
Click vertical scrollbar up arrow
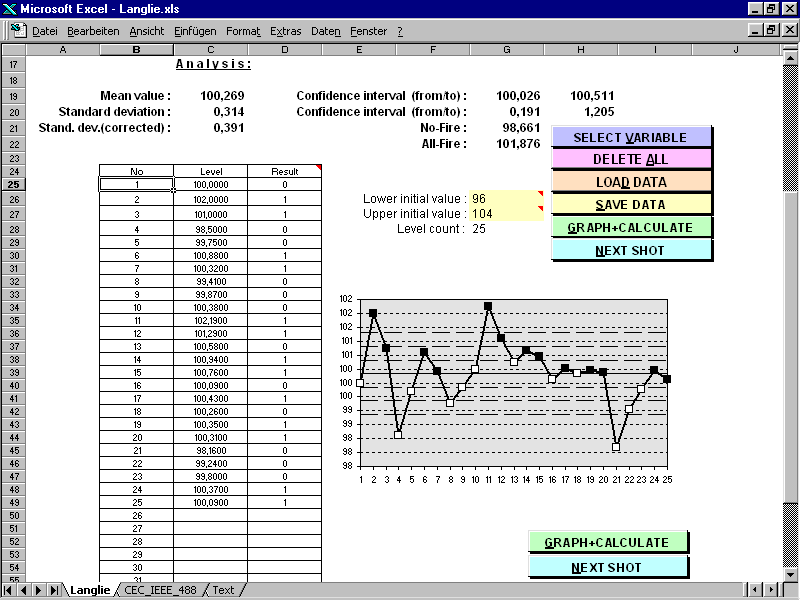pyautogui.click(x=790, y=58)
